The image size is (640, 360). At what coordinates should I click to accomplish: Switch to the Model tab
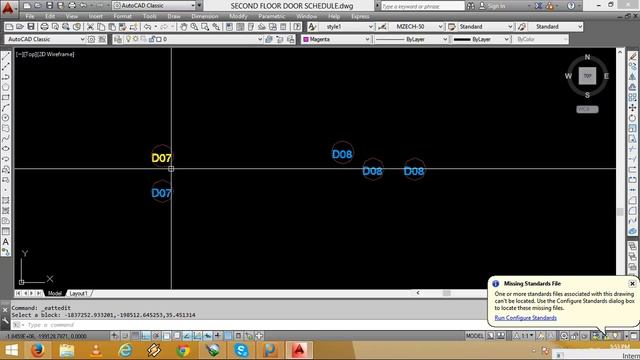tap(55, 293)
